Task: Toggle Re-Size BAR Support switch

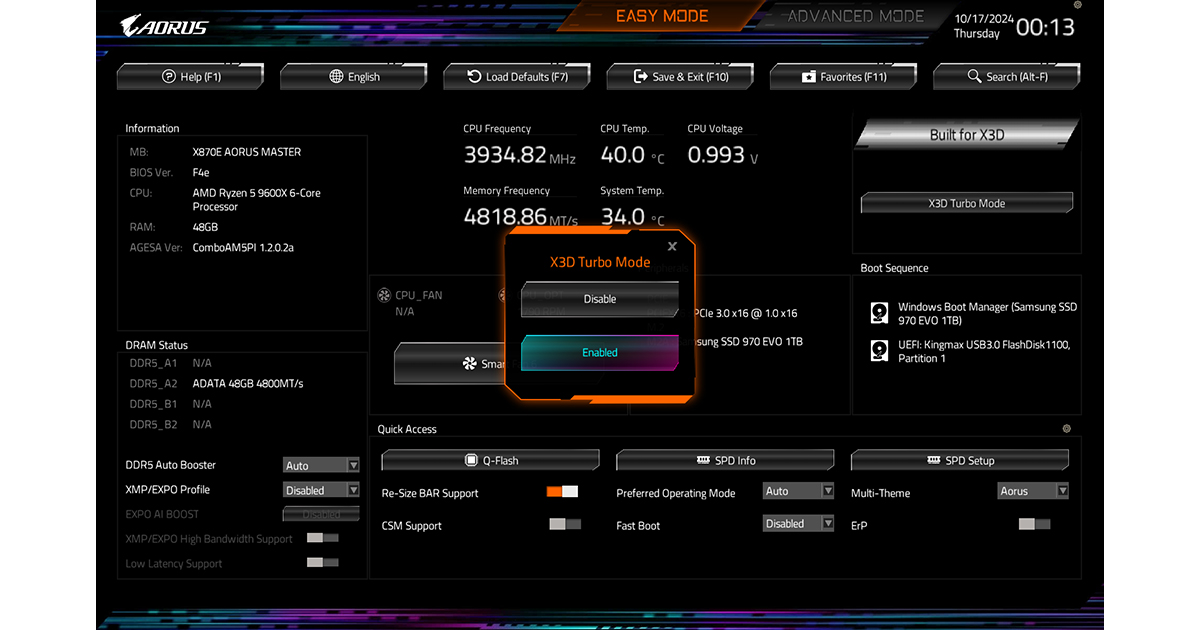Action: (x=563, y=491)
